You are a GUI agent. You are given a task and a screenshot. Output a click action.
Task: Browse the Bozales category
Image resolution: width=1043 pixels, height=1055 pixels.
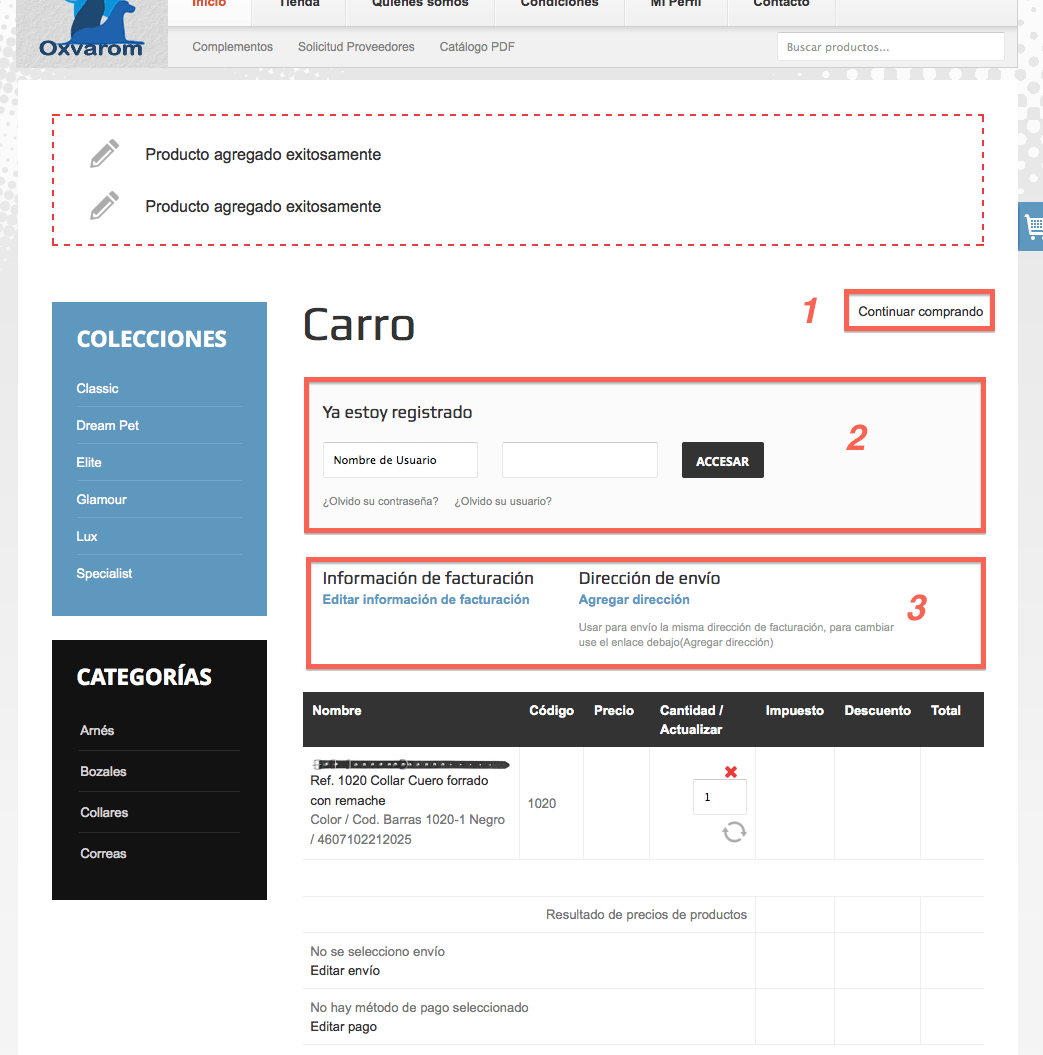pyautogui.click(x=103, y=771)
